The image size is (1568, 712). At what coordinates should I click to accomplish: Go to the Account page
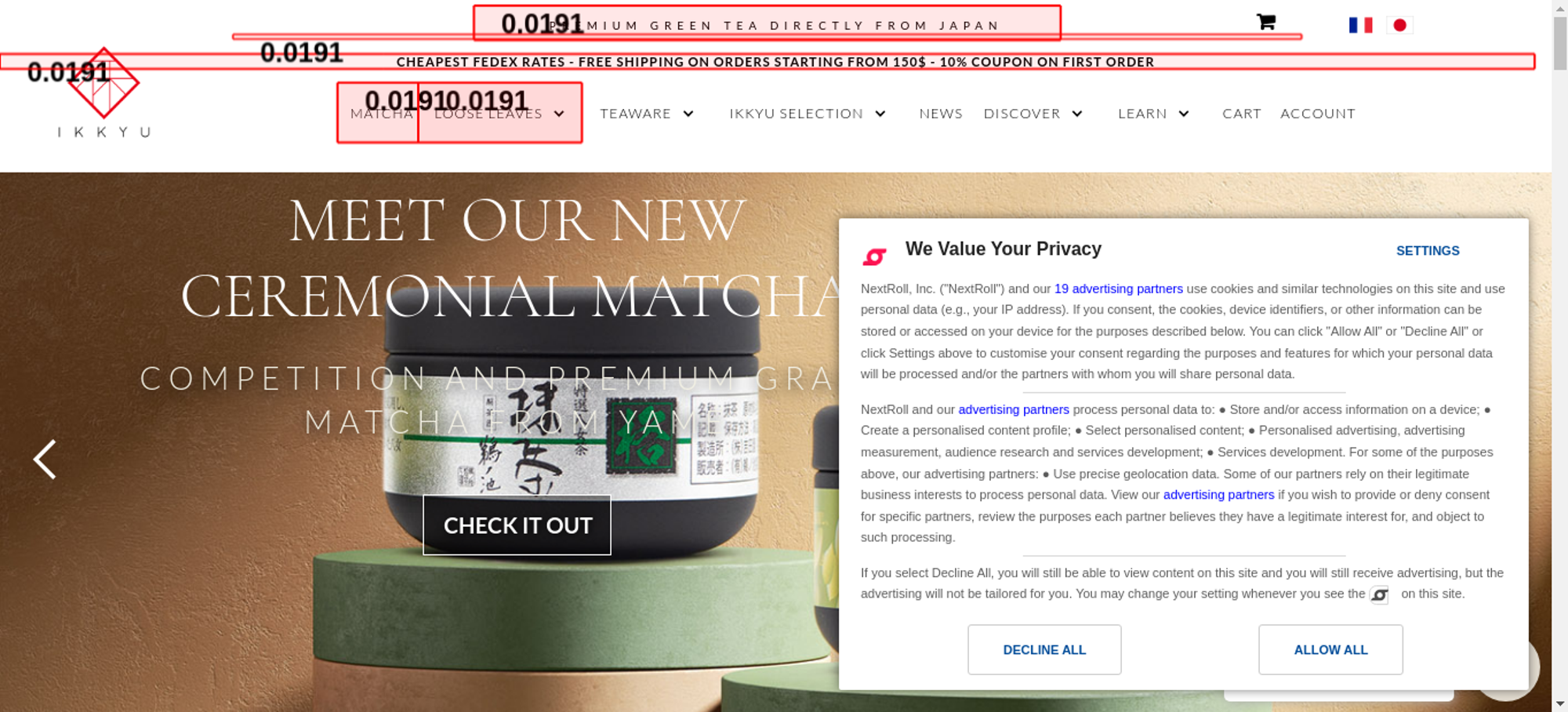pos(1317,114)
